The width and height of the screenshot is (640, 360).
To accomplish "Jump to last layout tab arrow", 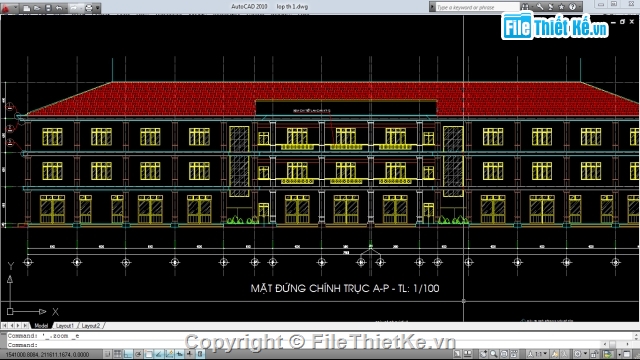I will [25, 326].
